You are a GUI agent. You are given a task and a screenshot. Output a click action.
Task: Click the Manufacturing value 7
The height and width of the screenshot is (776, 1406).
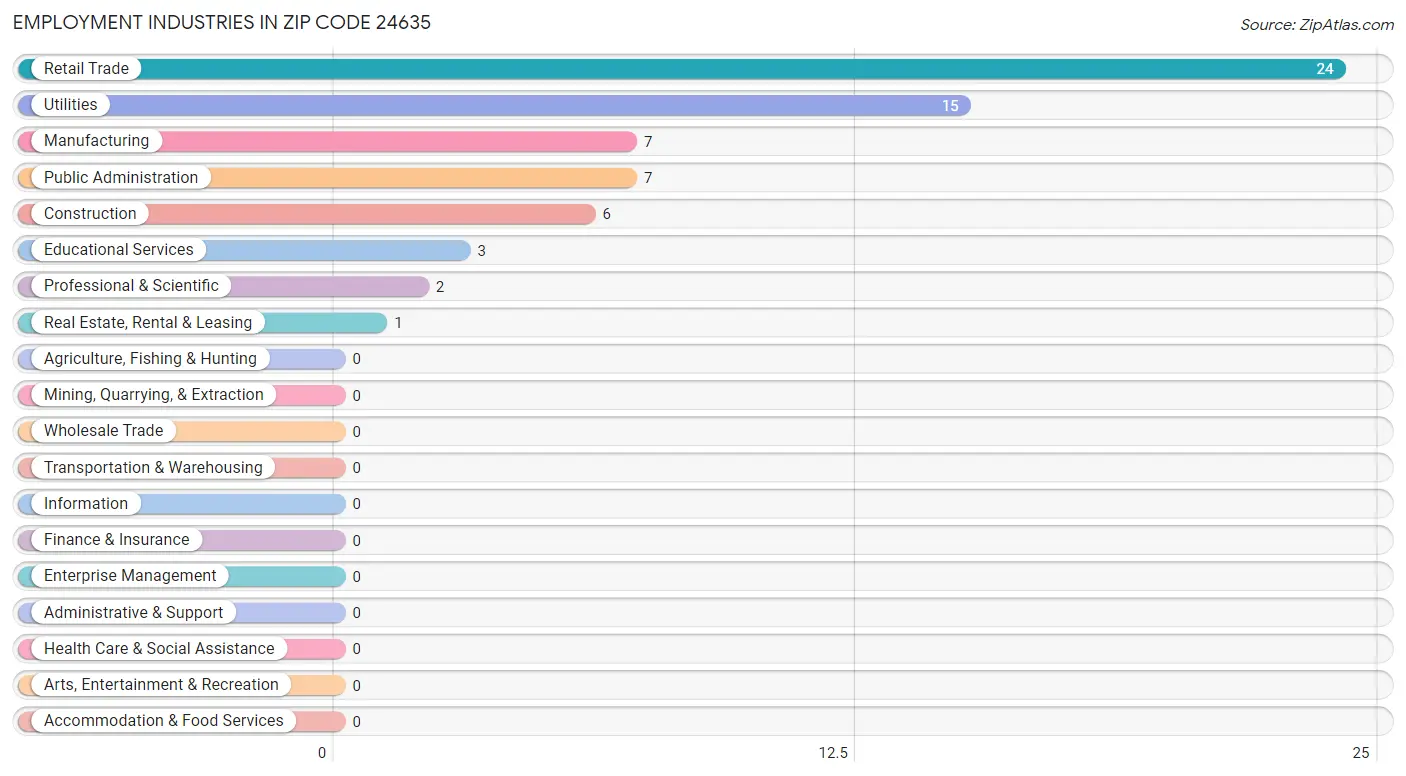[648, 142]
